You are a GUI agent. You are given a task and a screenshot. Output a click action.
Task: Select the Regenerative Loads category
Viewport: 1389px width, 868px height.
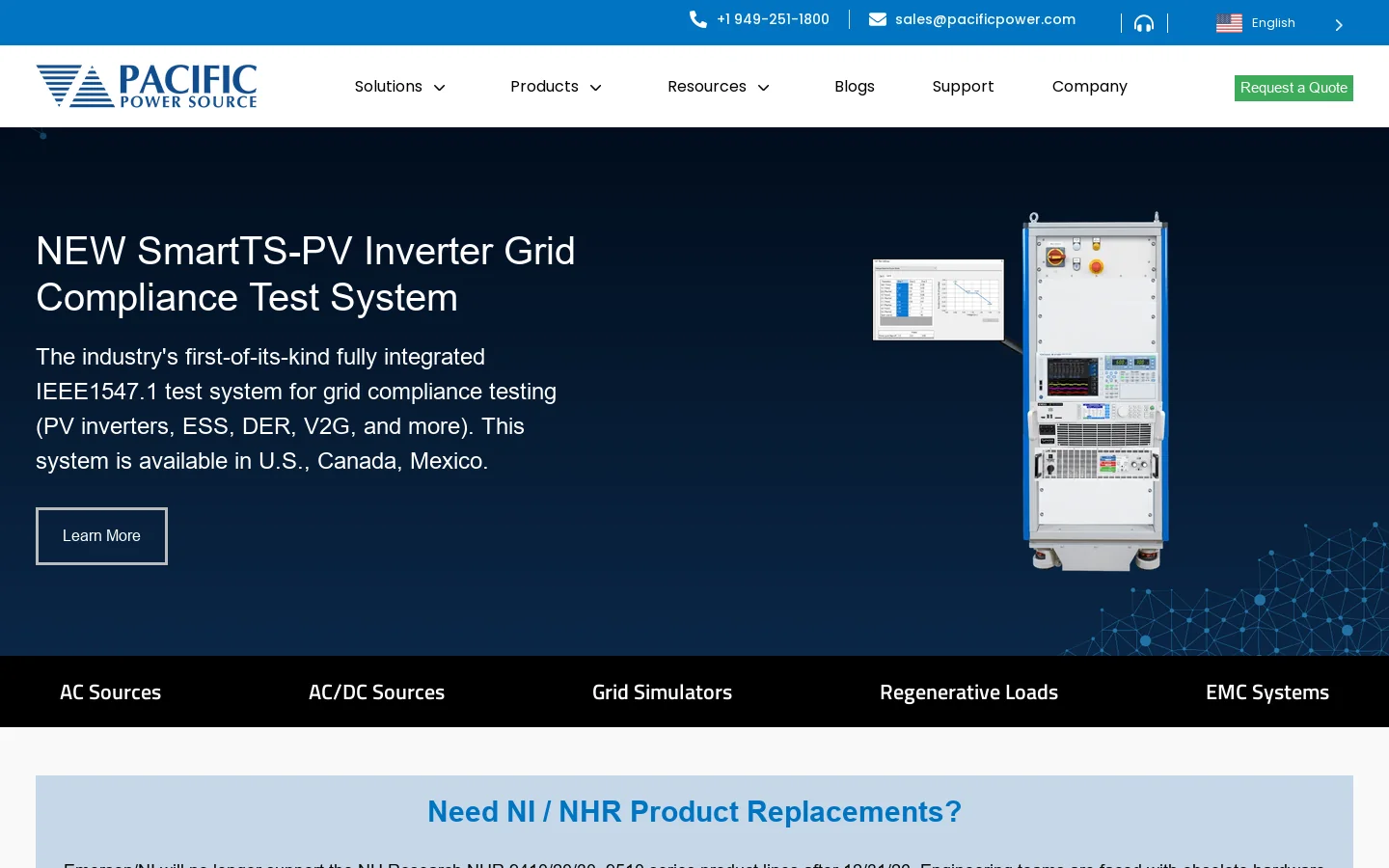tap(968, 692)
